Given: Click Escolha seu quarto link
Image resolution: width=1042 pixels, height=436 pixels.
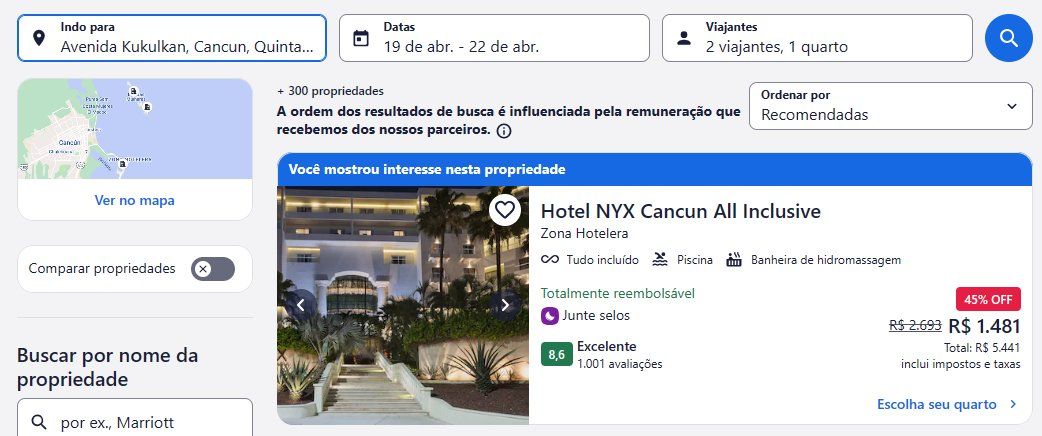Looking at the screenshot, I should [x=947, y=404].
